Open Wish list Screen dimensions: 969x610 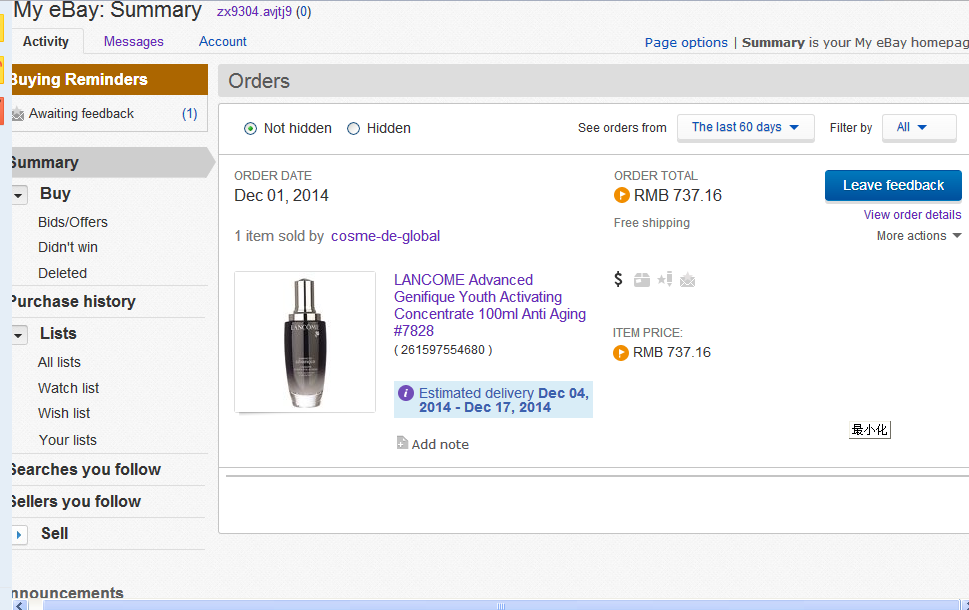coord(64,413)
